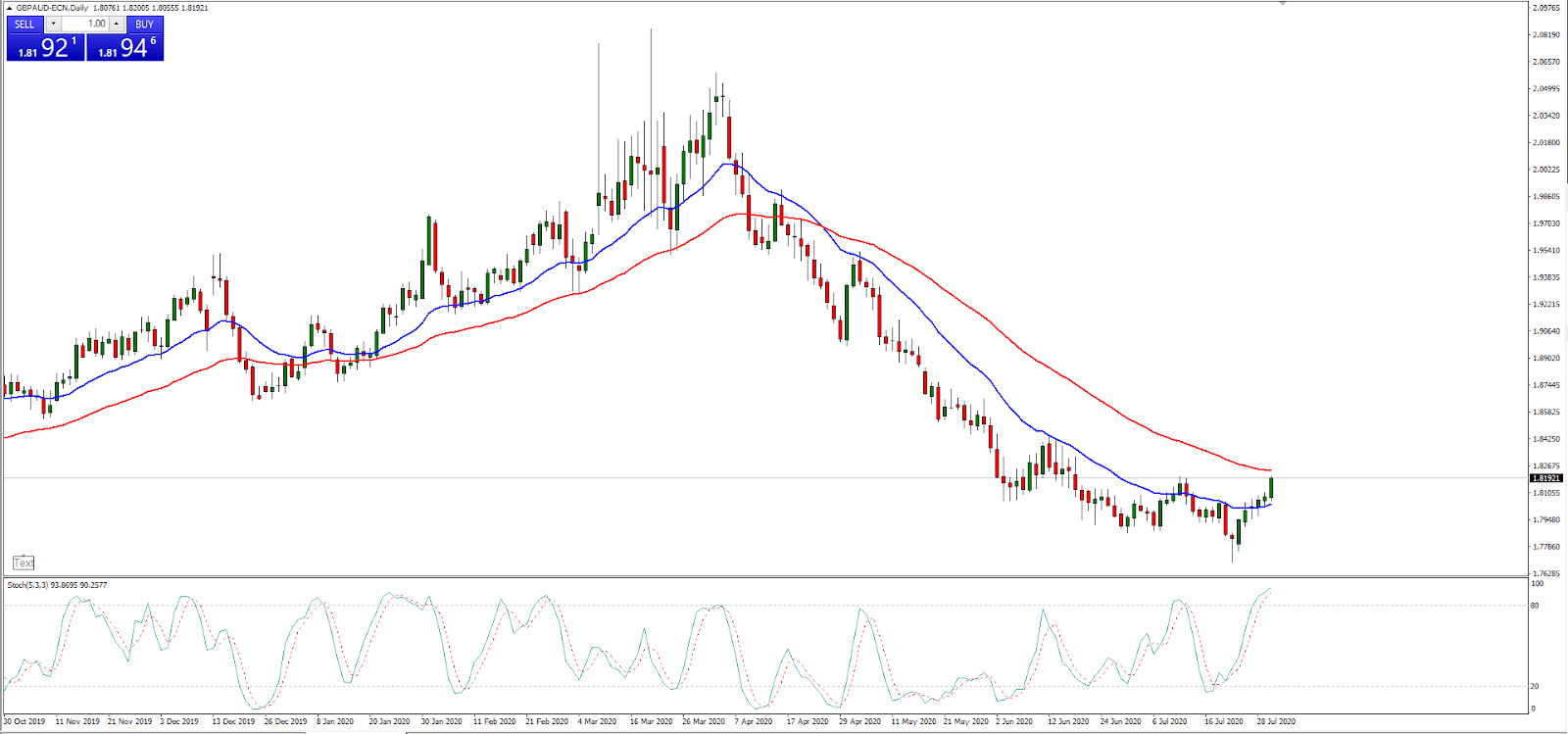Click the 6 Jul 2020 date label
Image resolution: width=1568 pixels, height=734 pixels.
click(1170, 721)
